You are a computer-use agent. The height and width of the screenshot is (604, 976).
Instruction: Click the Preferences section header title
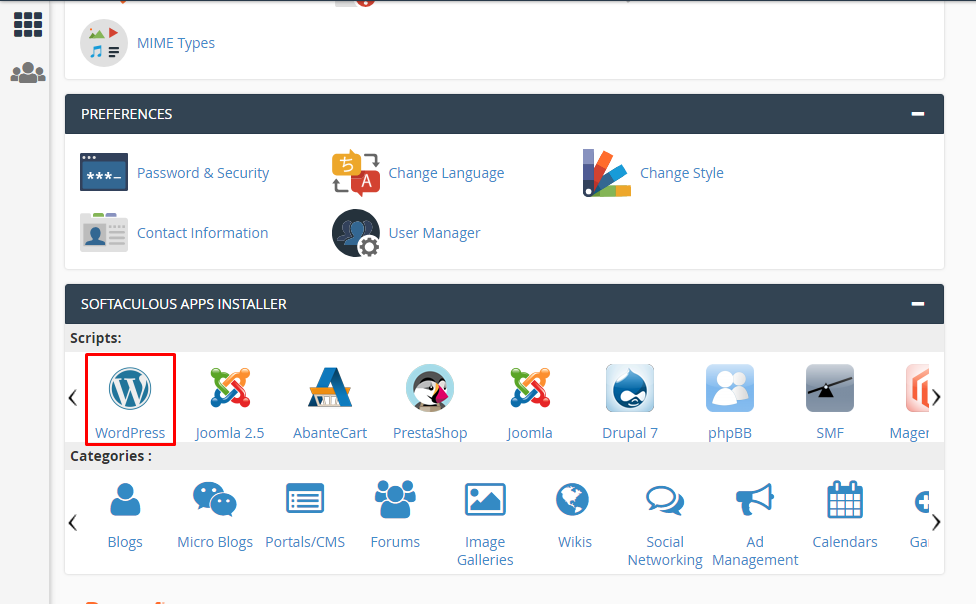pos(126,114)
